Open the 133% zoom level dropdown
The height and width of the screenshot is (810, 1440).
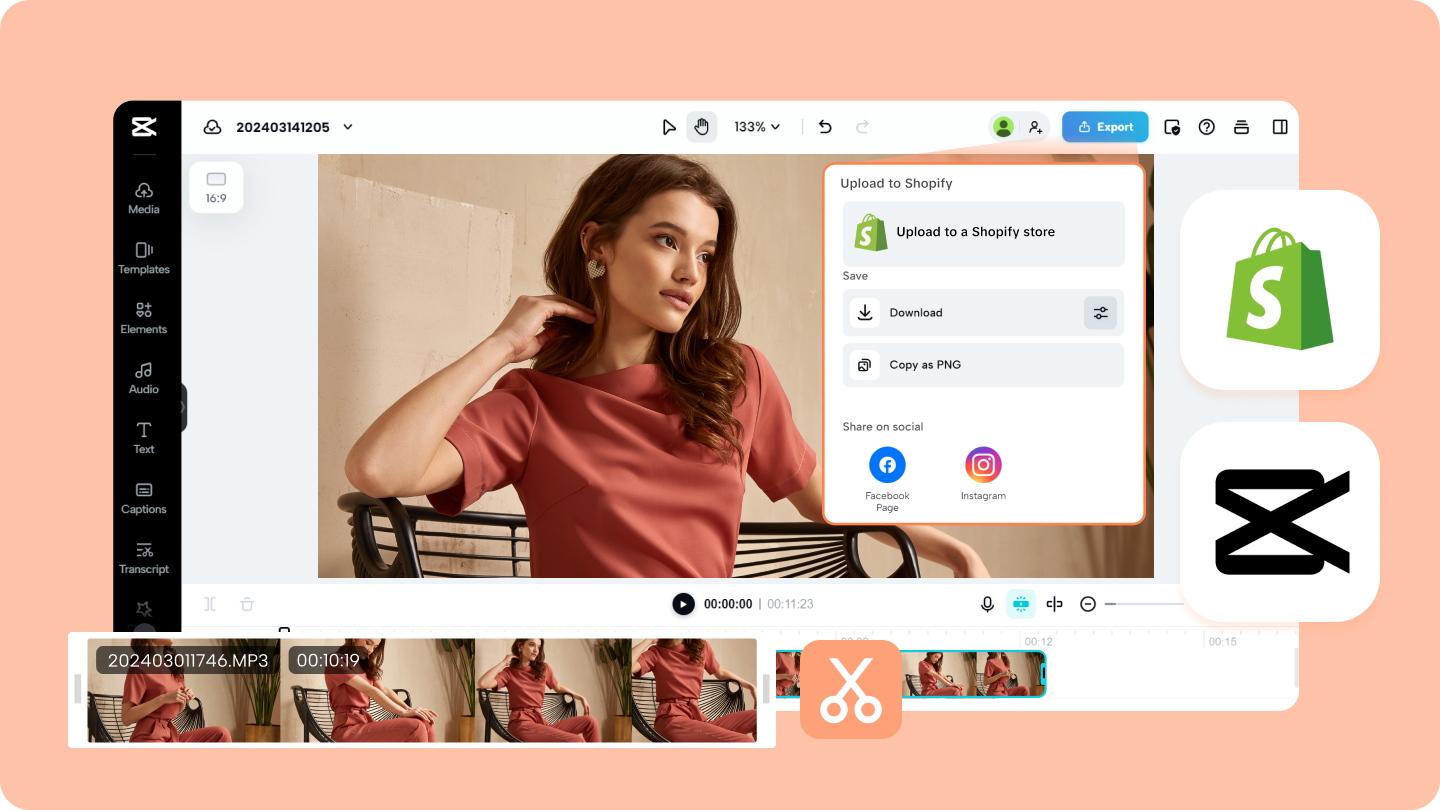click(757, 127)
